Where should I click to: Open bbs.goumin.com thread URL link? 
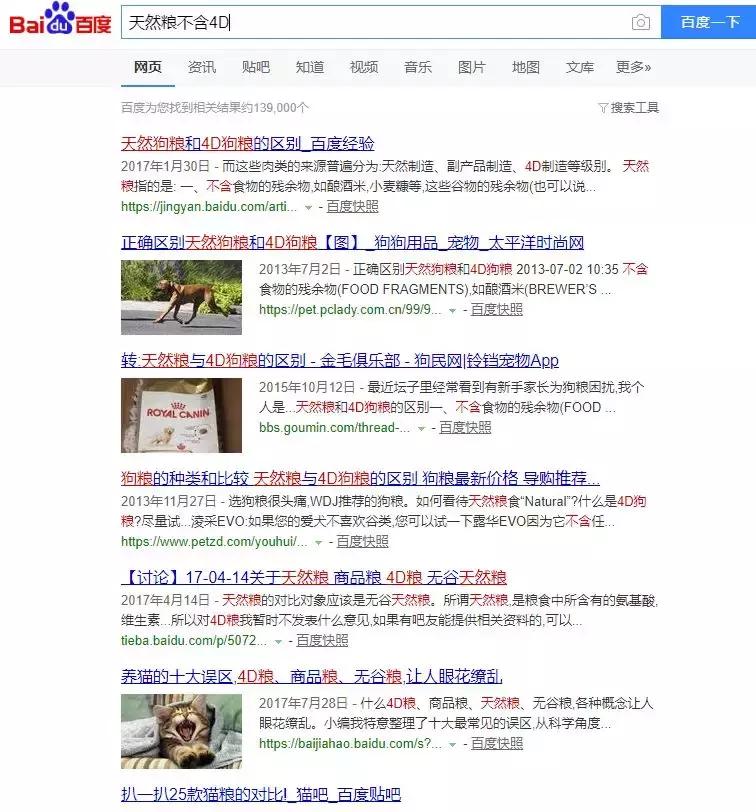[x=335, y=428]
